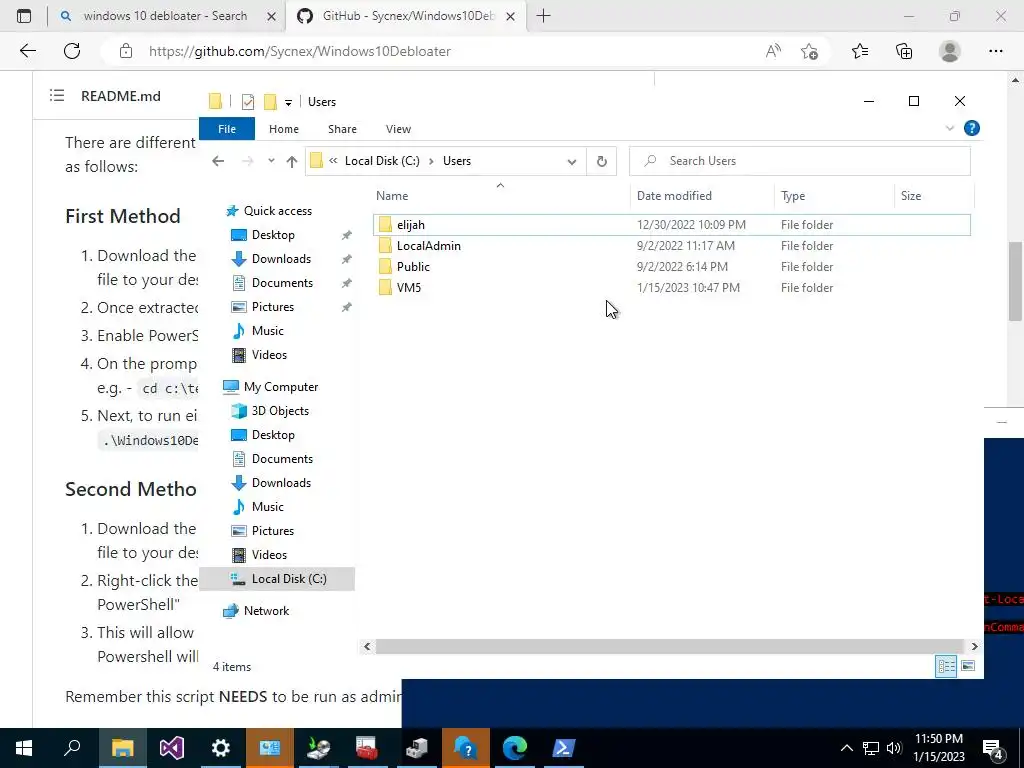The height and width of the screenshot is (768, 1024).
Task: Switch to large icons view layout
Action: tap(968, 666)
